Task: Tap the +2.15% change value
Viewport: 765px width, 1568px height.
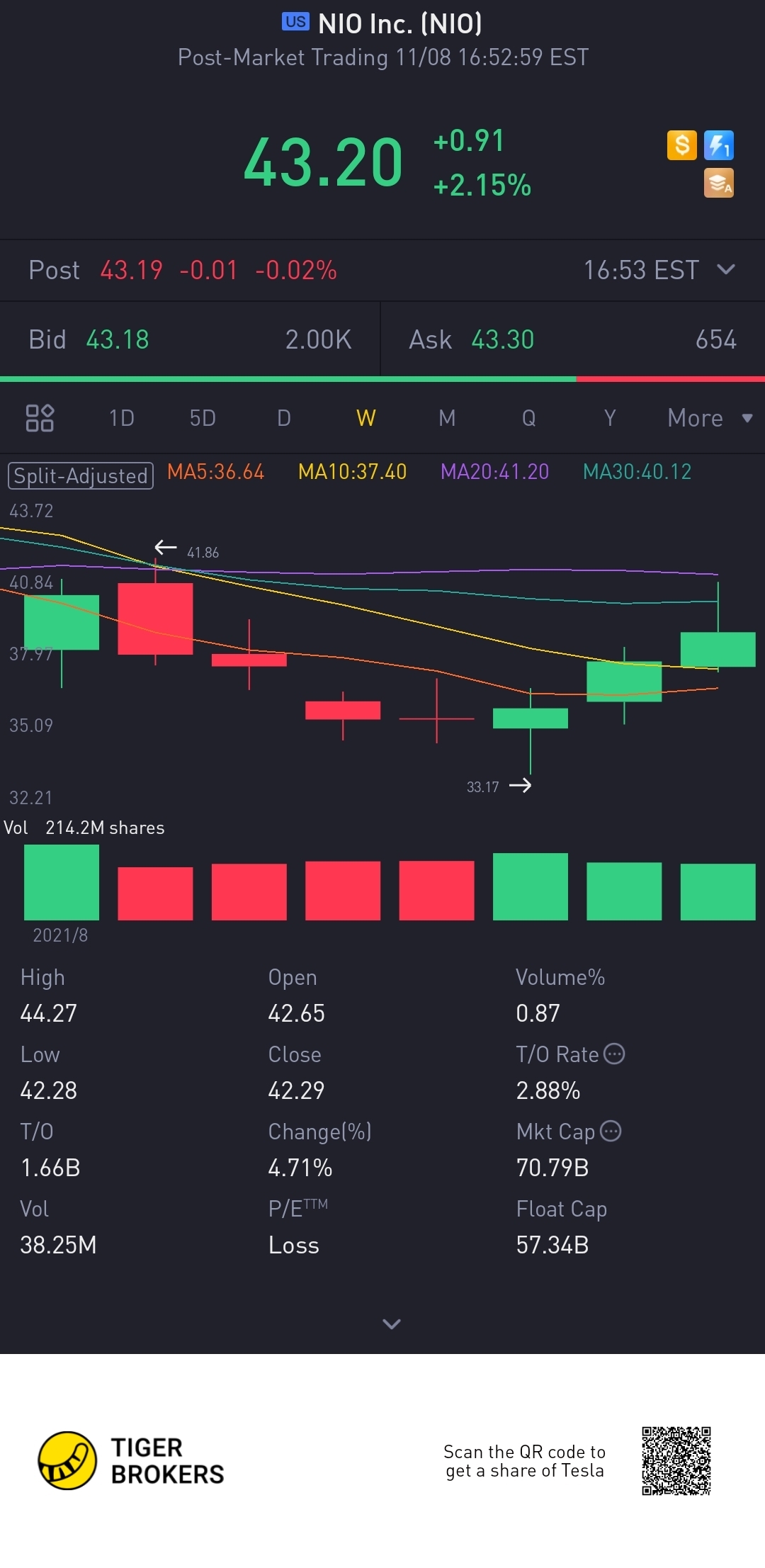Action: pyautogui.click(x=482, y=186)
